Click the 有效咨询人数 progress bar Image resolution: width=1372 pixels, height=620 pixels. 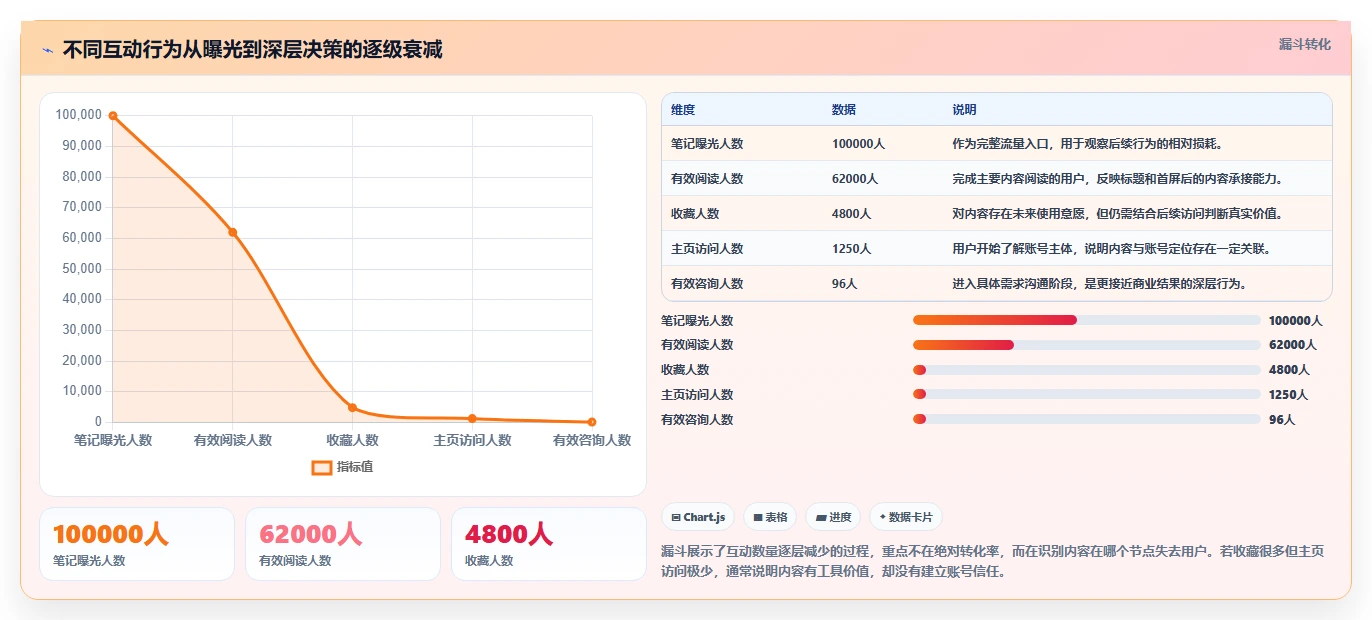click(1086, 419)
